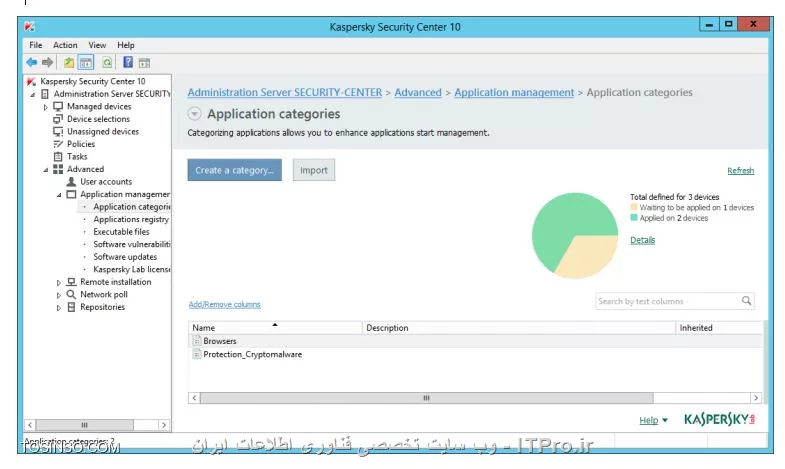This screenshot has height=469, width=785.
Task: Follow the Application management breadcrumb link
Action: click(514, 92)
